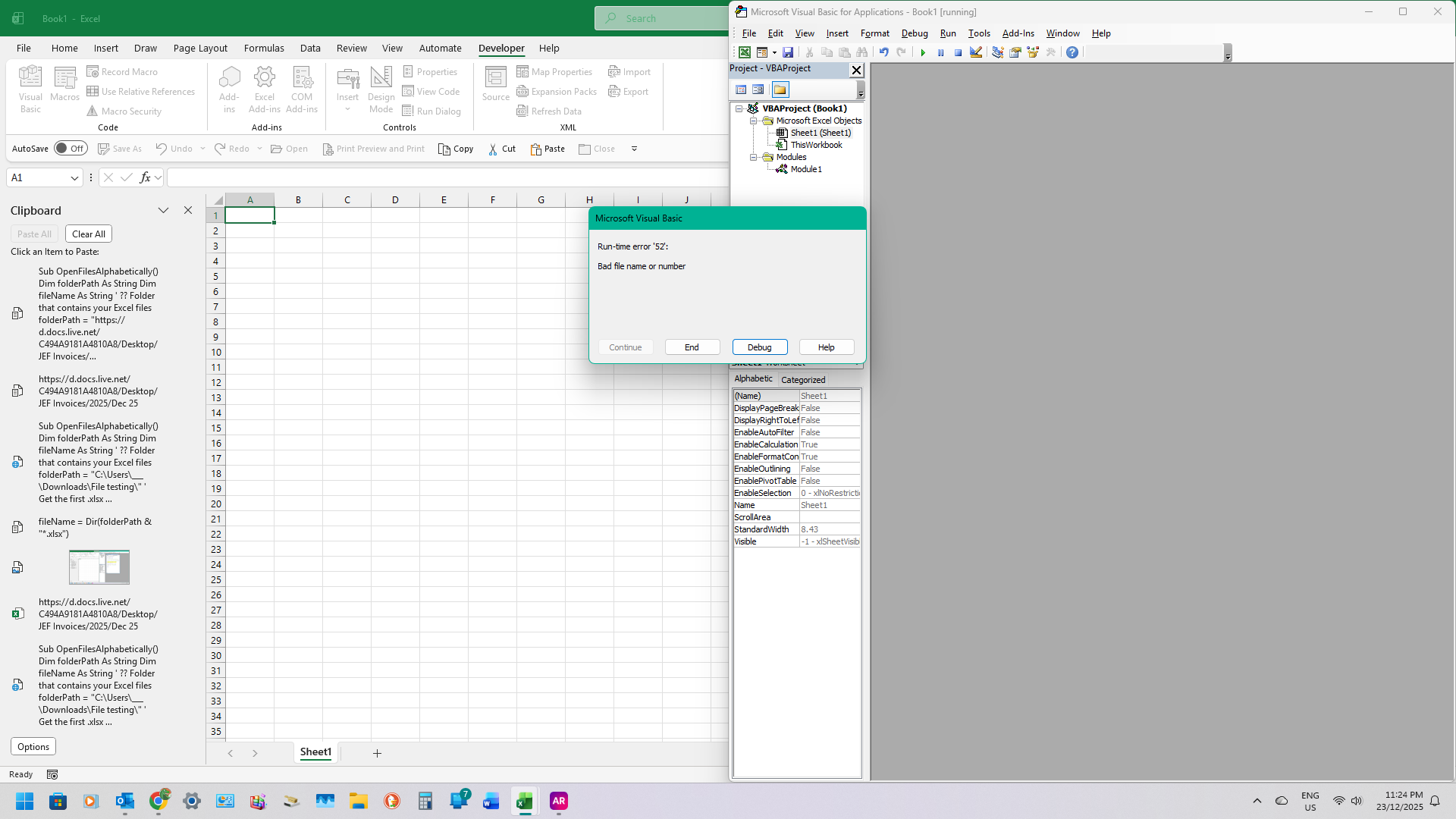Switch to the Categorized properties tab
This screenshot has width=1456, height=819.
(x=802, y=380)
